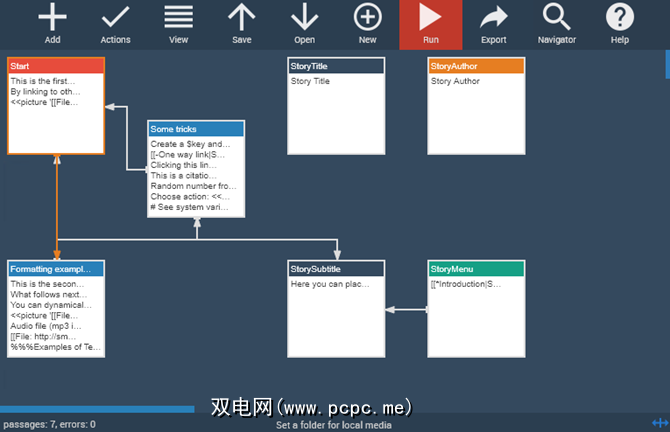Select the StoryMenu passage header

476,269
